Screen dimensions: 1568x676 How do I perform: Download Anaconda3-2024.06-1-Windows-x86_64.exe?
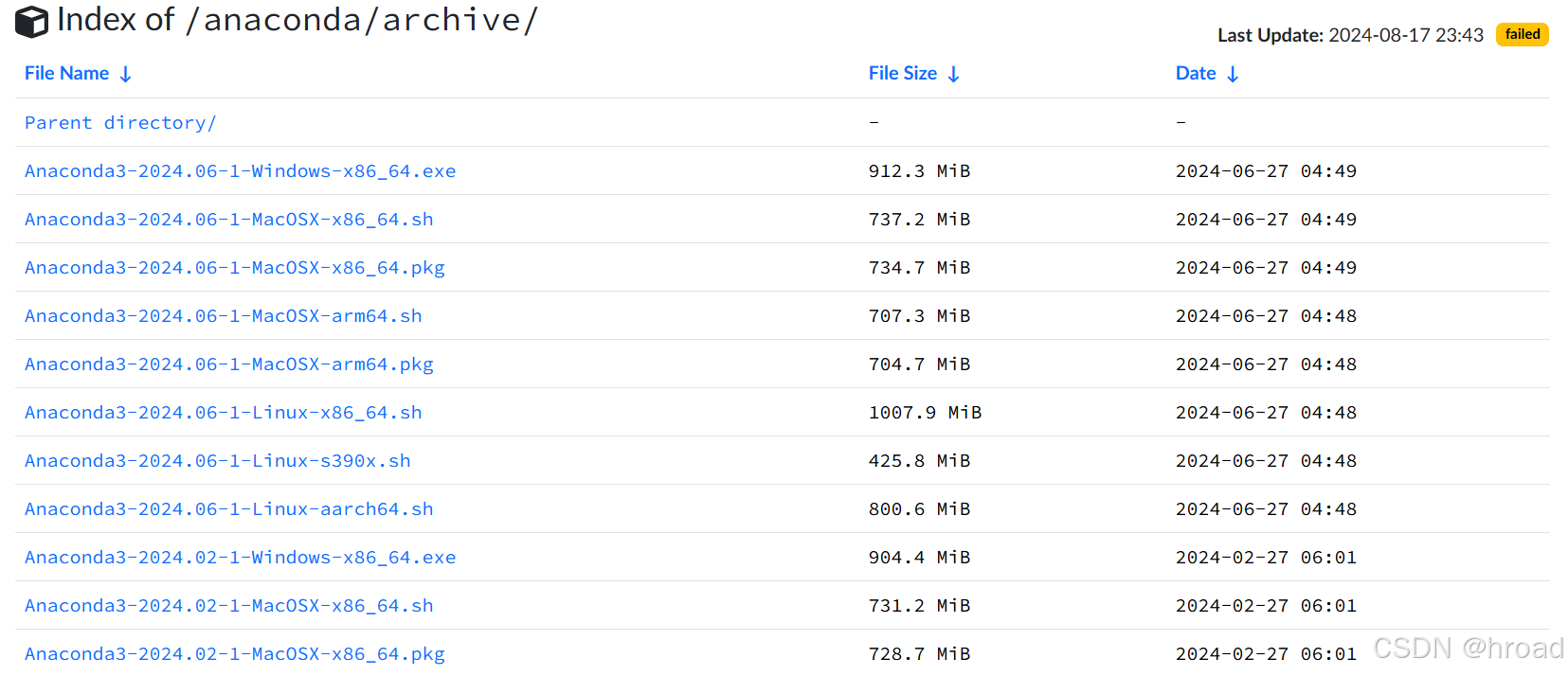[x=241, y=171]
